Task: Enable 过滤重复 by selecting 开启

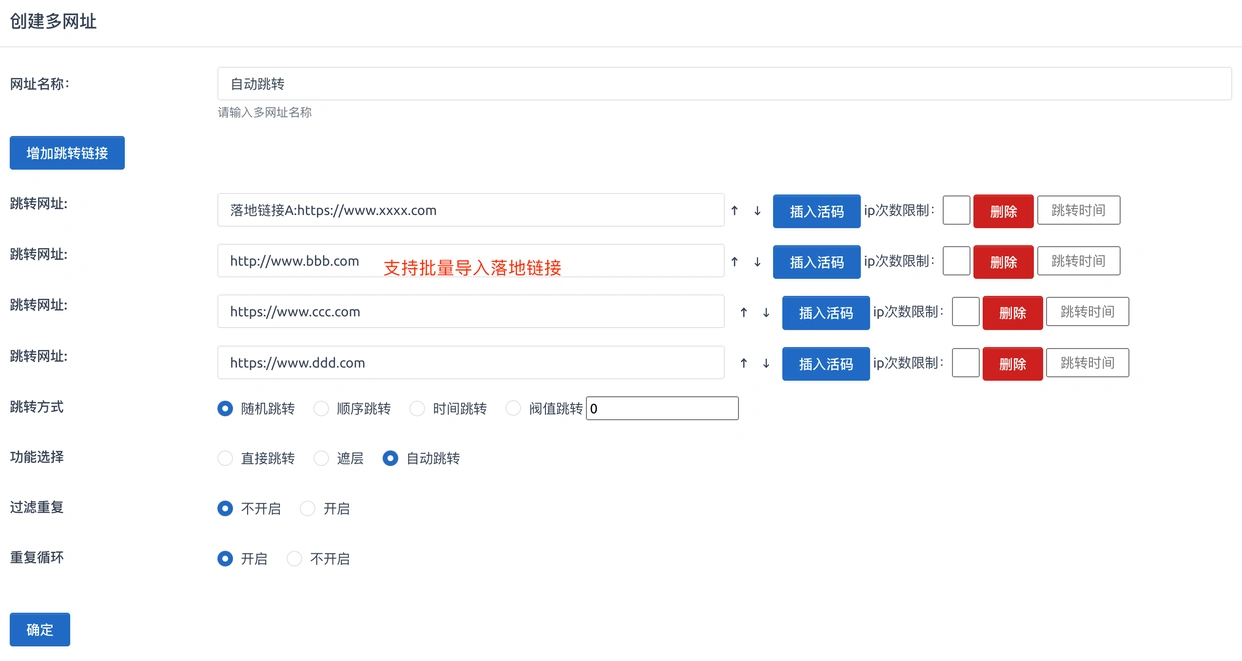Action: pos(308,509)
